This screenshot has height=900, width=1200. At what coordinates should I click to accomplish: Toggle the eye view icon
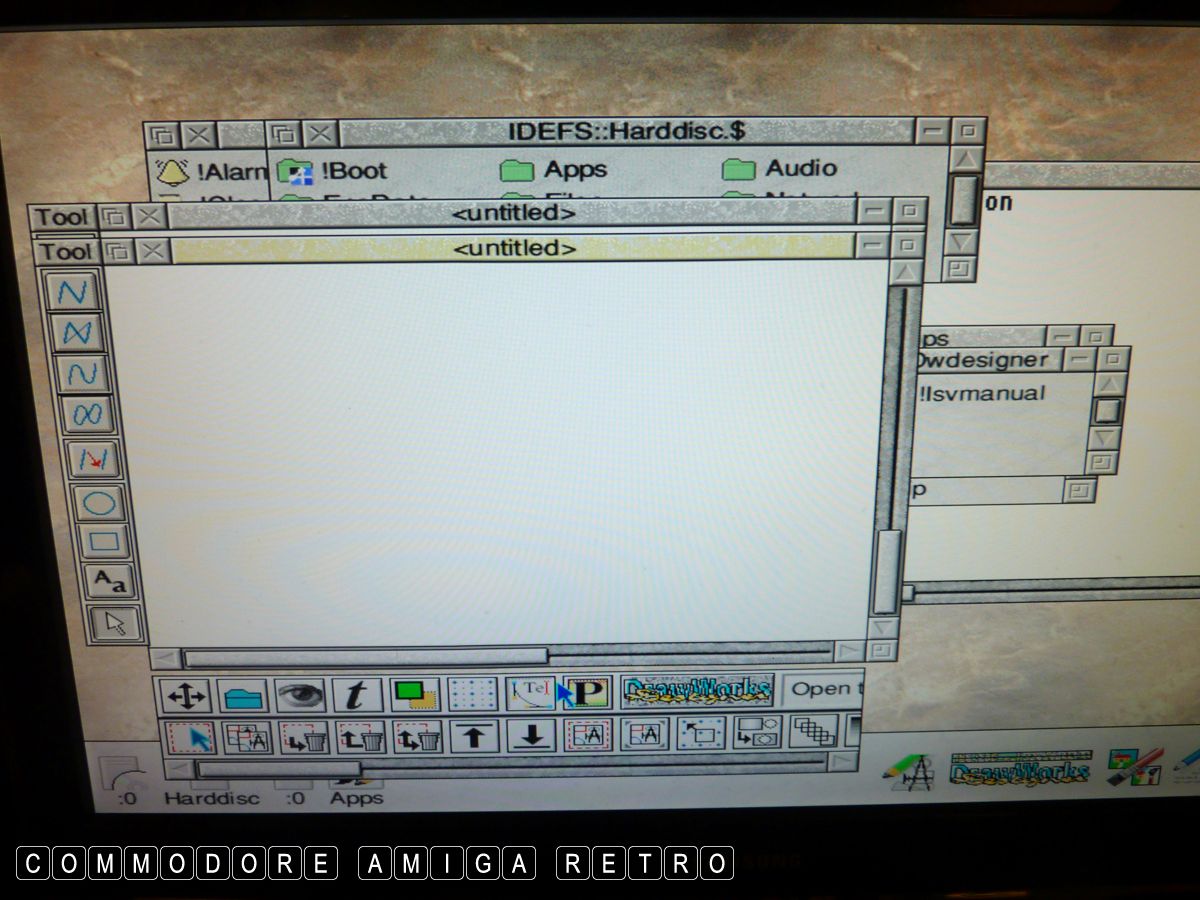click(x=300, y=694)
